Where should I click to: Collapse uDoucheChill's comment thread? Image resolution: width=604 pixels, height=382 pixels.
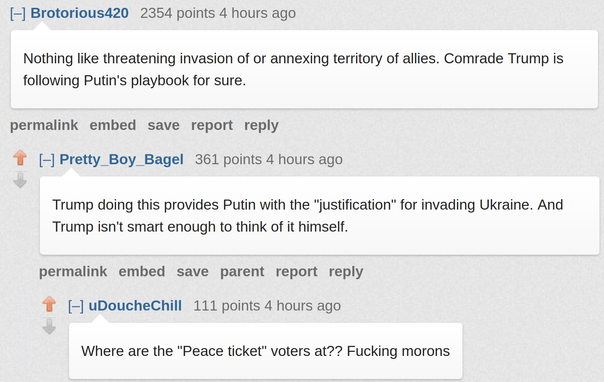(x=76, y=306)
